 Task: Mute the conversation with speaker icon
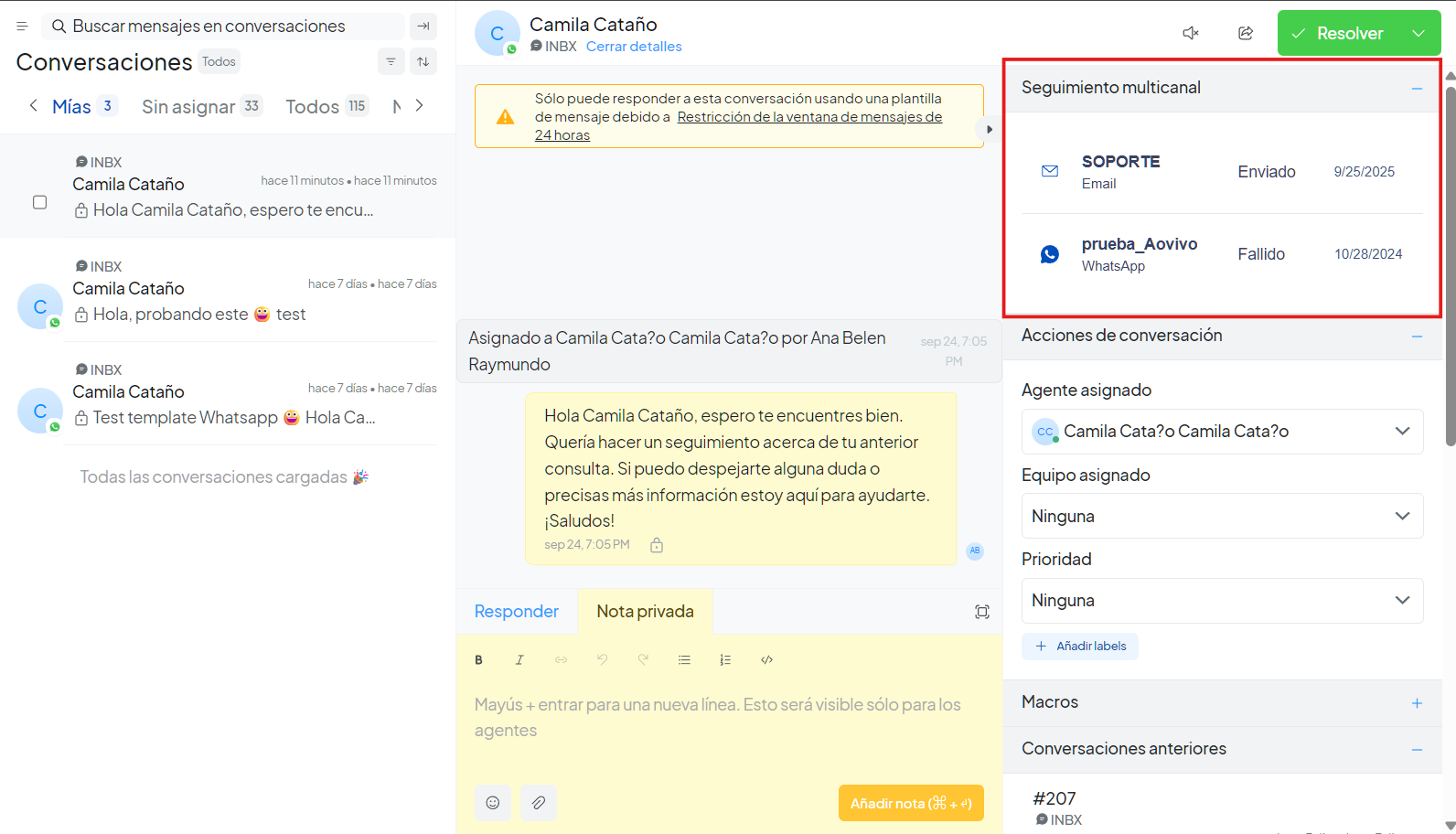point(1190,33)
